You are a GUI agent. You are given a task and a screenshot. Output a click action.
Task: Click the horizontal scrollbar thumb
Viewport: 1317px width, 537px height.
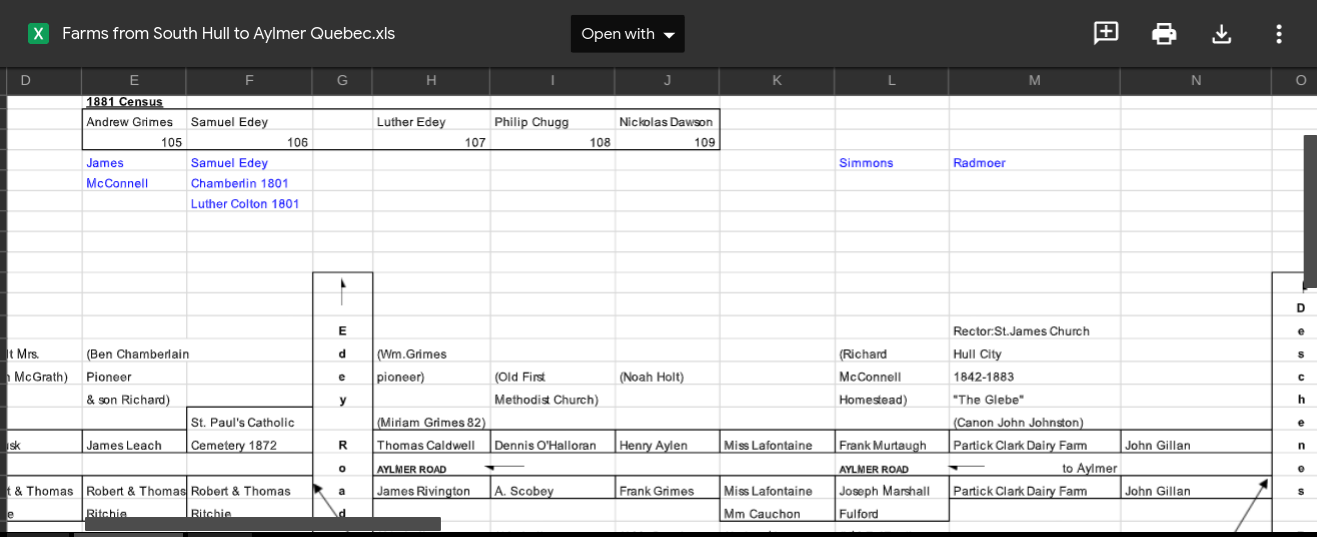[263, 524]
